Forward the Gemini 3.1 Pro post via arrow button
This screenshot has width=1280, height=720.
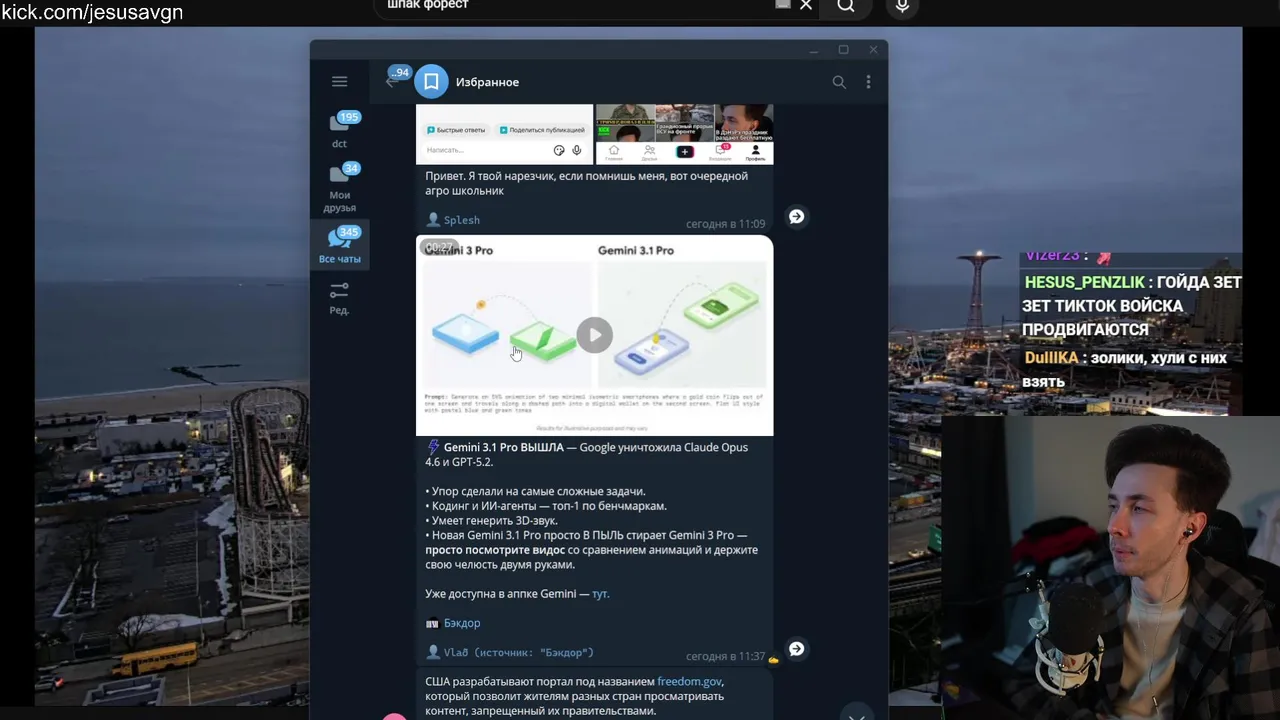point(796,649)
